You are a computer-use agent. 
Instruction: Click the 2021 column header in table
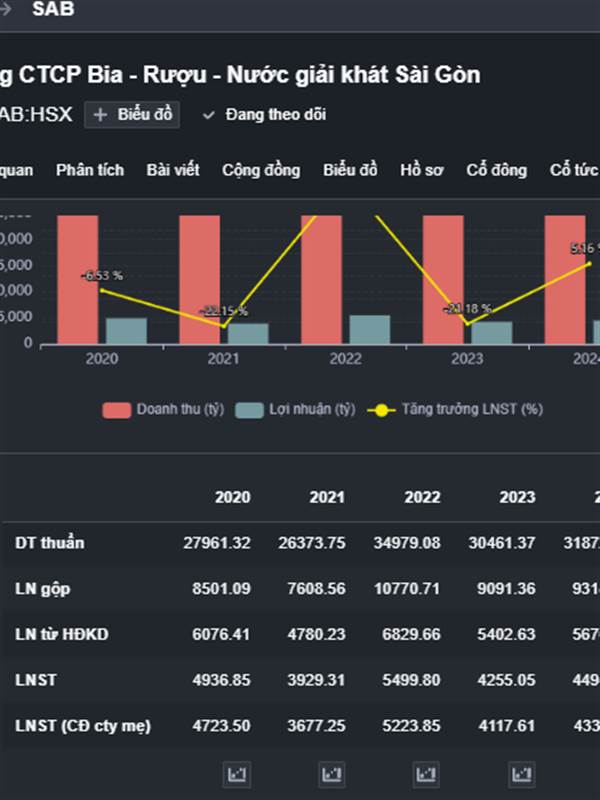327,497
